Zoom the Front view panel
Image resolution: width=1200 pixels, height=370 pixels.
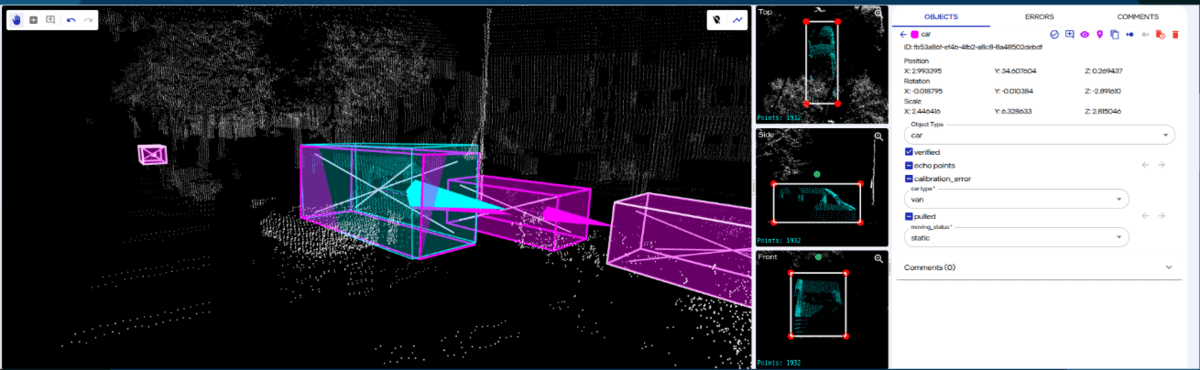point(878,258)
